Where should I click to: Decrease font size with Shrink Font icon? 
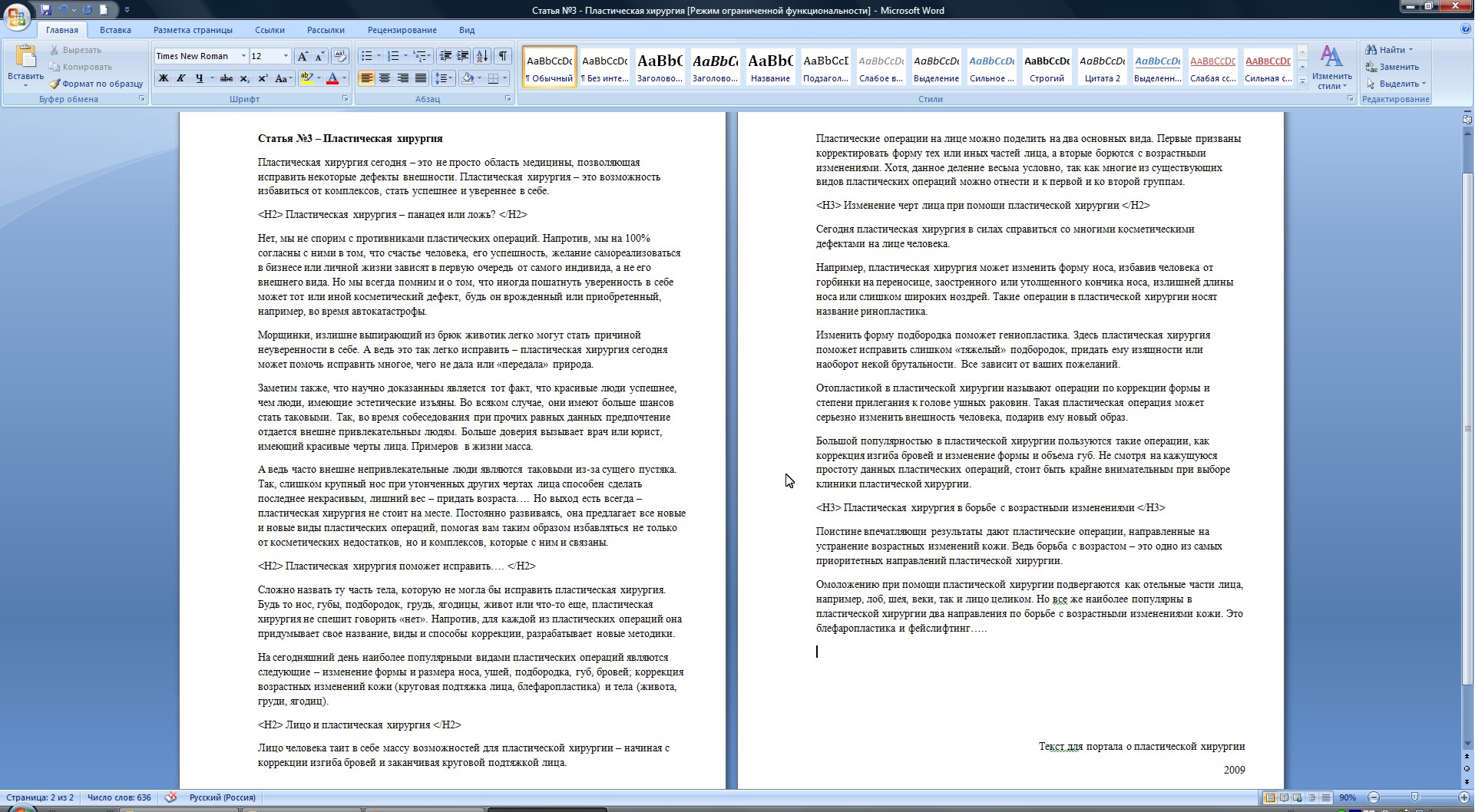(x=319, y=56)
